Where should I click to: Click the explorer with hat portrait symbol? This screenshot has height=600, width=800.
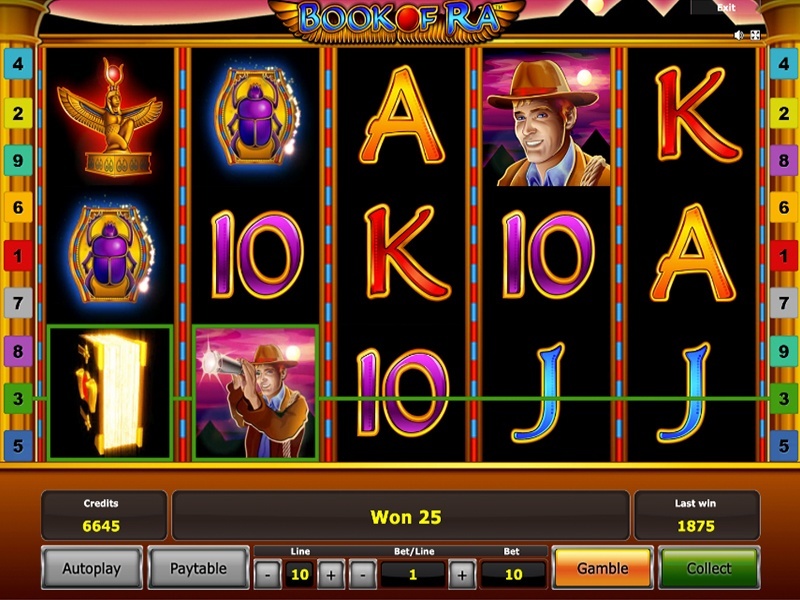point(546,120)
